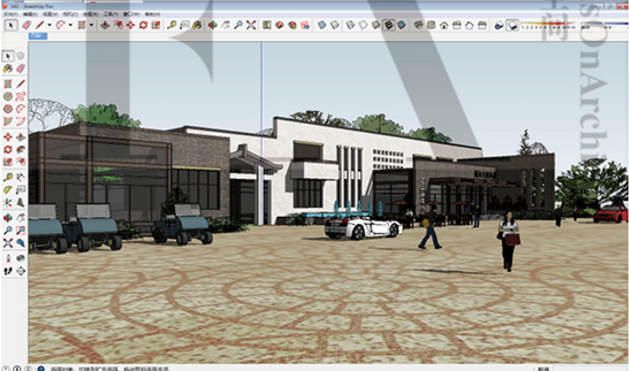Select Zoom Window tool in left palette
Image resolution: width=629 pixels, height=371 pixels.
20,230
